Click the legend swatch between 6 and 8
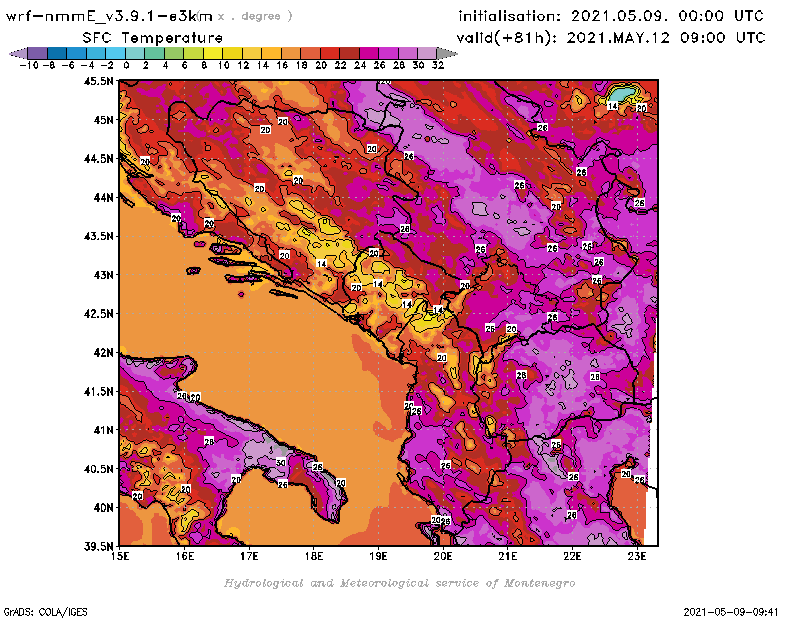Image resolution: width=800 pixels, height=618 pixels. click(x=193, y=53)
